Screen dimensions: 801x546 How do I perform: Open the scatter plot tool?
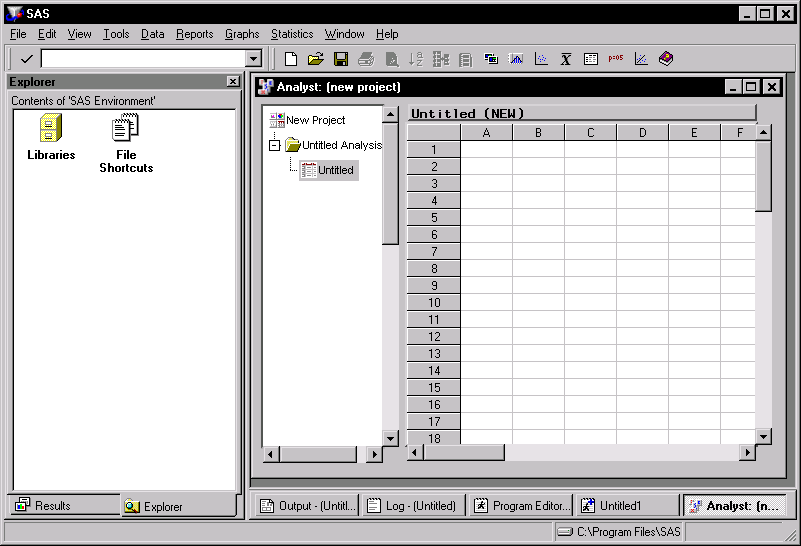pyautogui.click(x=542, y=59)
